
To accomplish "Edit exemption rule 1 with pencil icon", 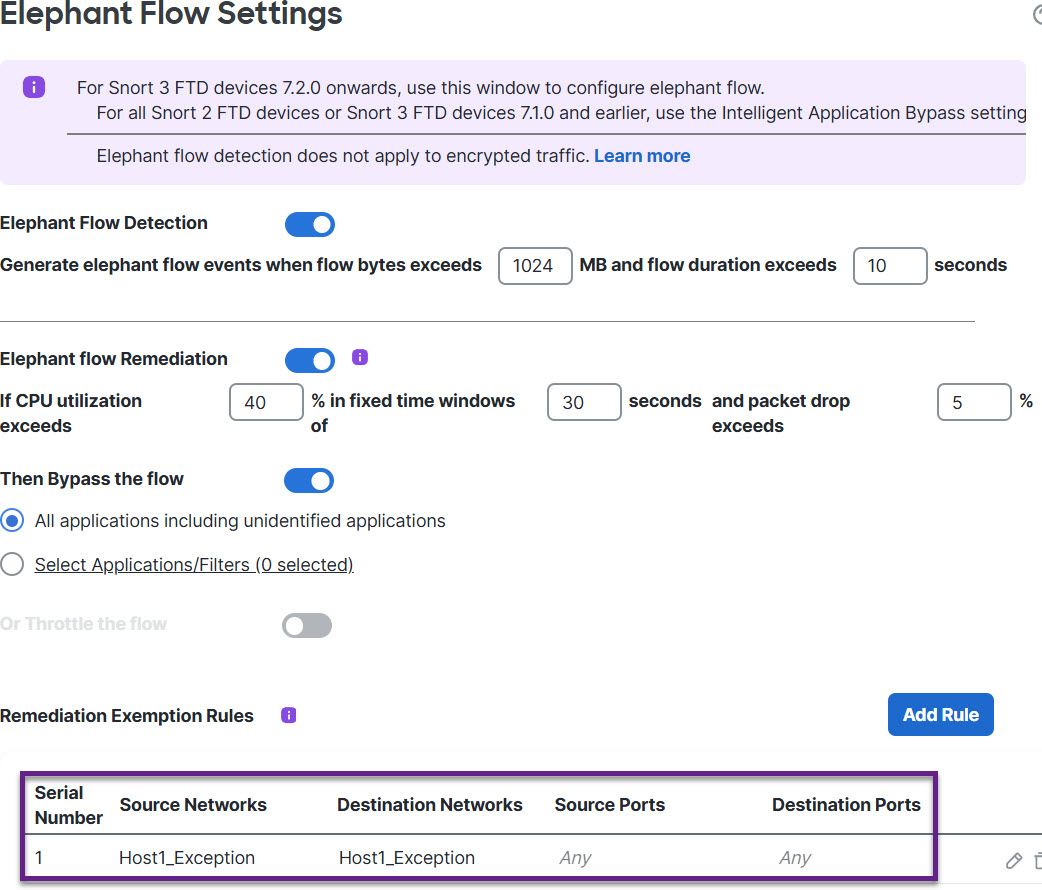I will click(1013, 860).
